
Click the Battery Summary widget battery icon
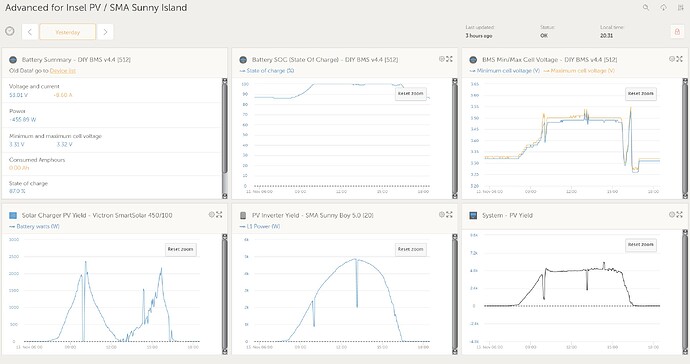(x=13, y=59)
